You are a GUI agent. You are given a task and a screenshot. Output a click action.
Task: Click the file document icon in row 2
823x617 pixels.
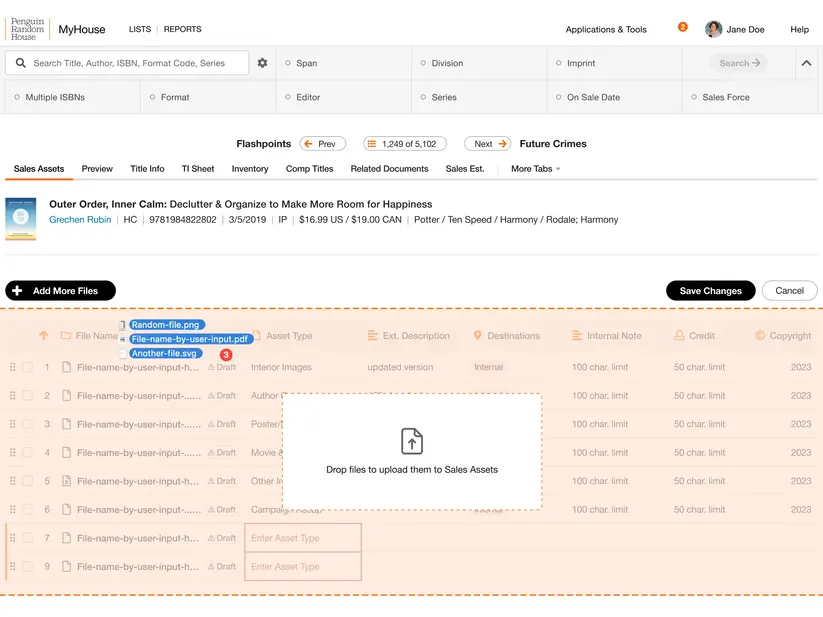tap(66, 395)
